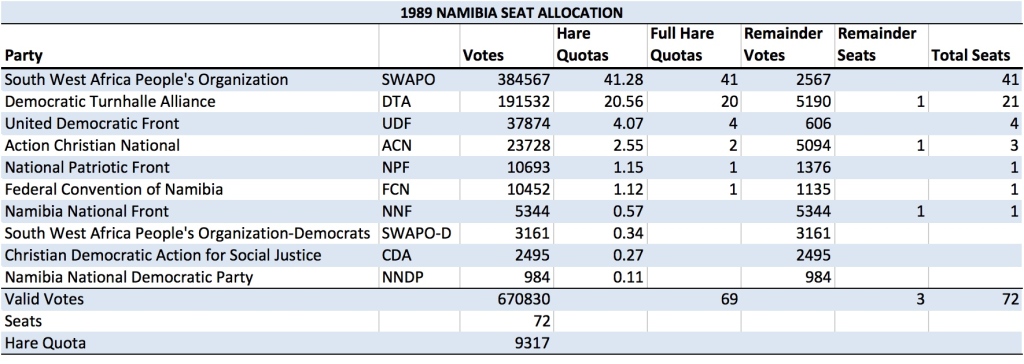Image resolution: width=1024 pixels, height=364 pixels.
Task: Click the National Patriotic Front party name
Action: click(x=87, y=167)
